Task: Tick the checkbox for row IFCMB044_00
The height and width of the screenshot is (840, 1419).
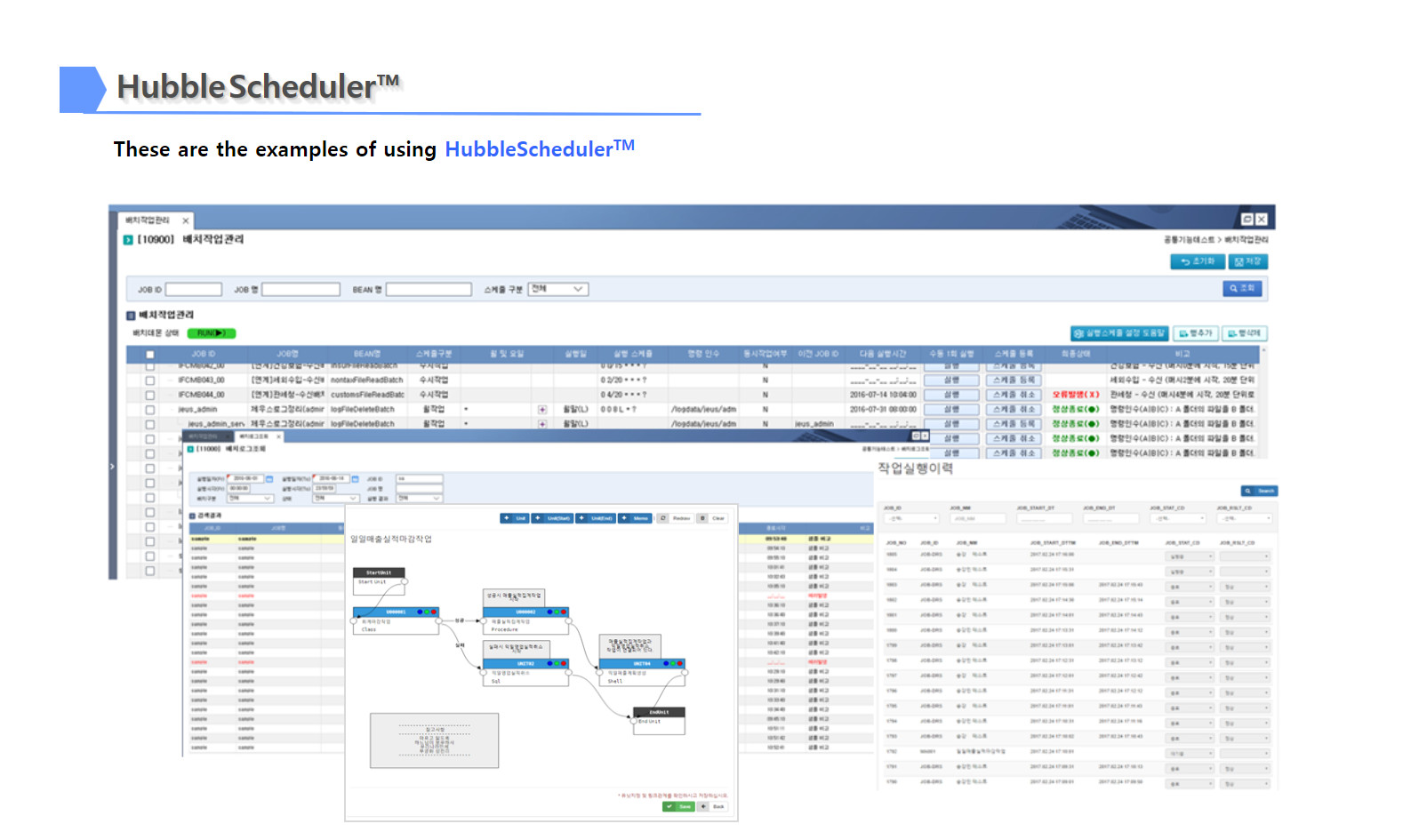Action: (150, 395)
